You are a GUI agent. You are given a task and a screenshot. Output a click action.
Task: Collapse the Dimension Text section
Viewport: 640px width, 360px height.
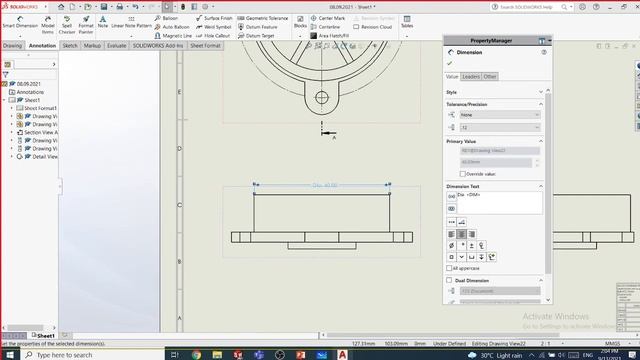(541, 186)
